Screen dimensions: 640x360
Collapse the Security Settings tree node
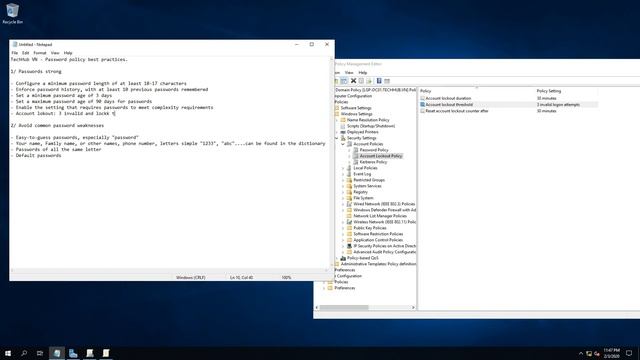337,138
